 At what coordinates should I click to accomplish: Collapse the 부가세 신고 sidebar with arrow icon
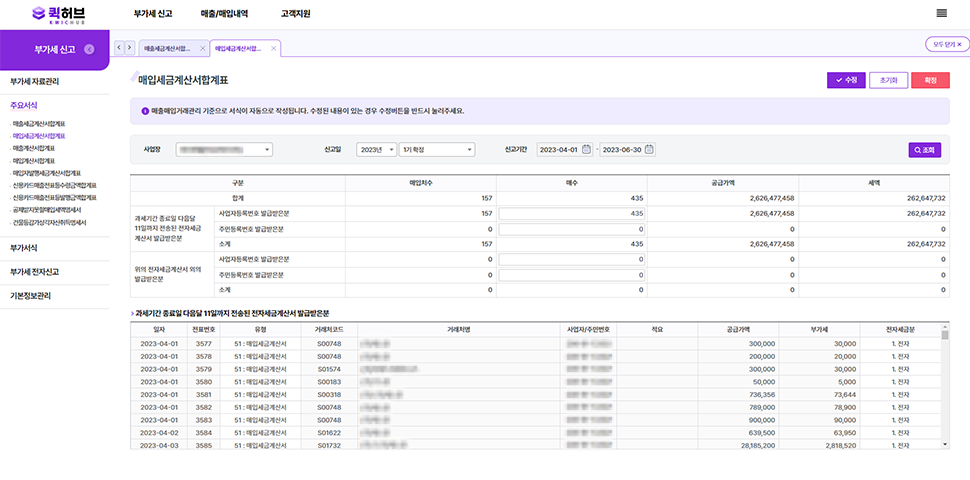[89, 49]
